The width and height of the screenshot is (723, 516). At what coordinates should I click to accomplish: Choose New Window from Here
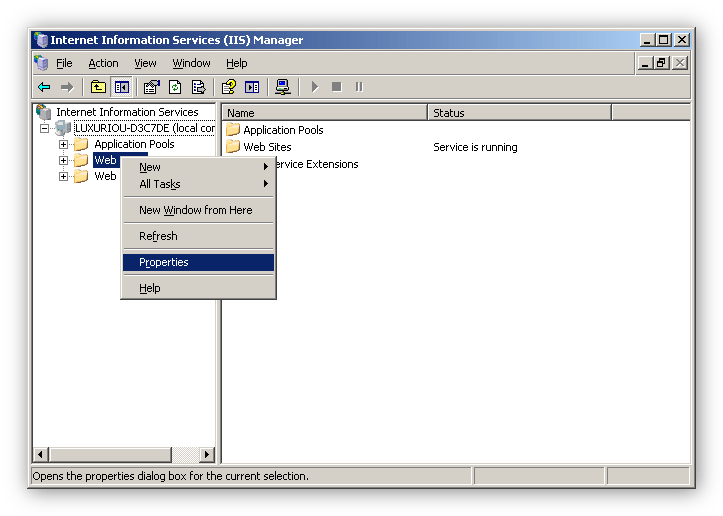click(x=198, y=210)
